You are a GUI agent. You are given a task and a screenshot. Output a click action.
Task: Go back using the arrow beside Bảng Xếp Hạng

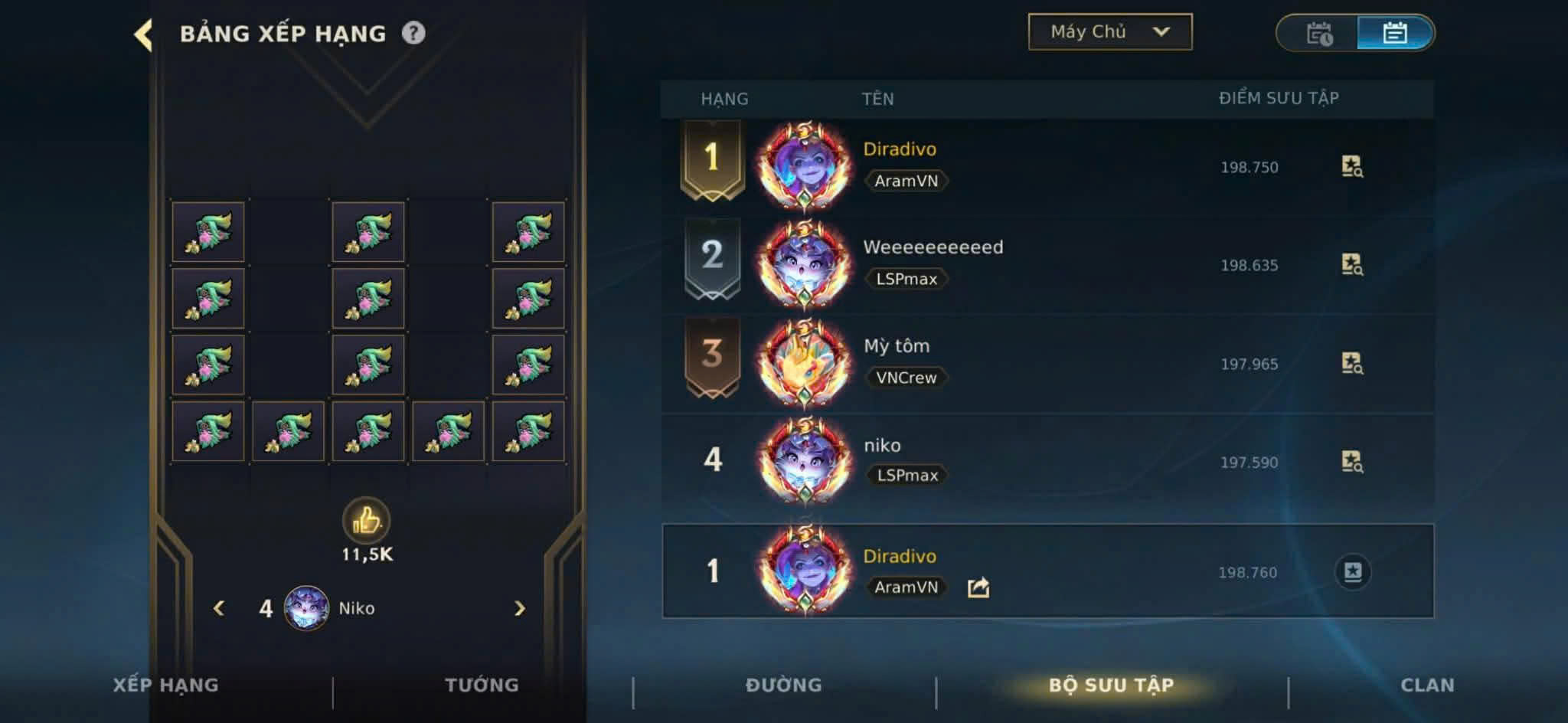pyautogui.click(x=143, y=34)
